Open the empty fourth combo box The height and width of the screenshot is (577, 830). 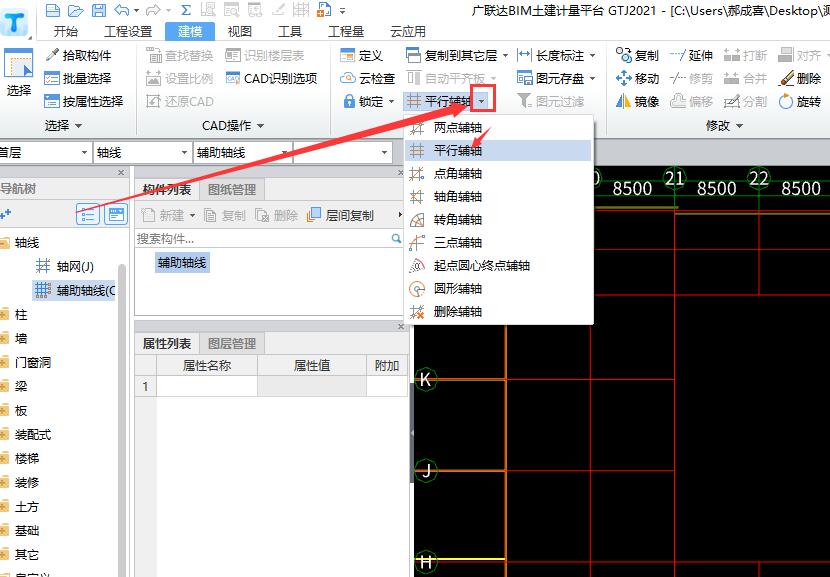click(342, 153)
